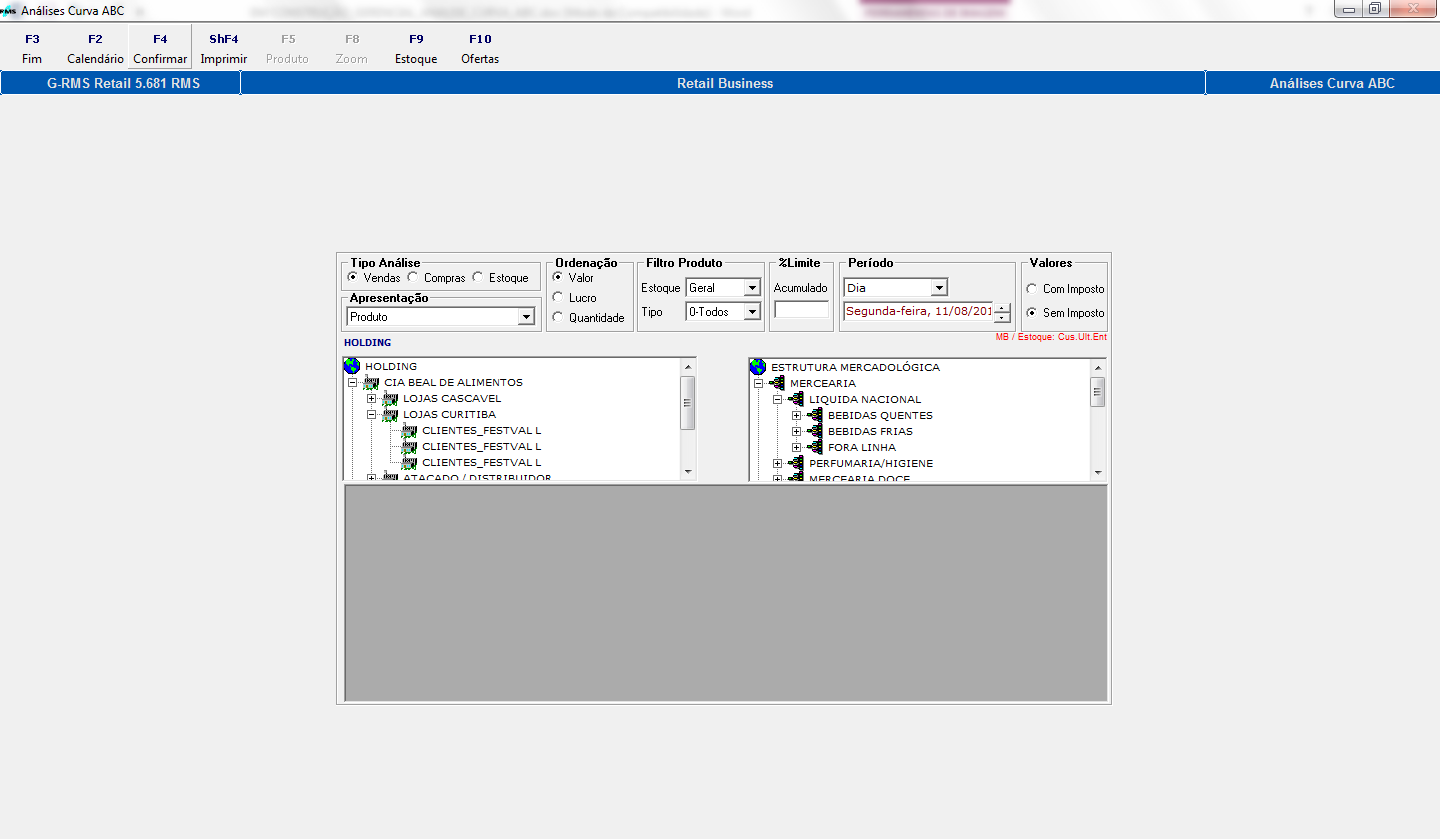The height and width of the screenshot is (839, 1440).
Task: Select MERCEARIA DOCE tree row
Action: click(859, 478)
